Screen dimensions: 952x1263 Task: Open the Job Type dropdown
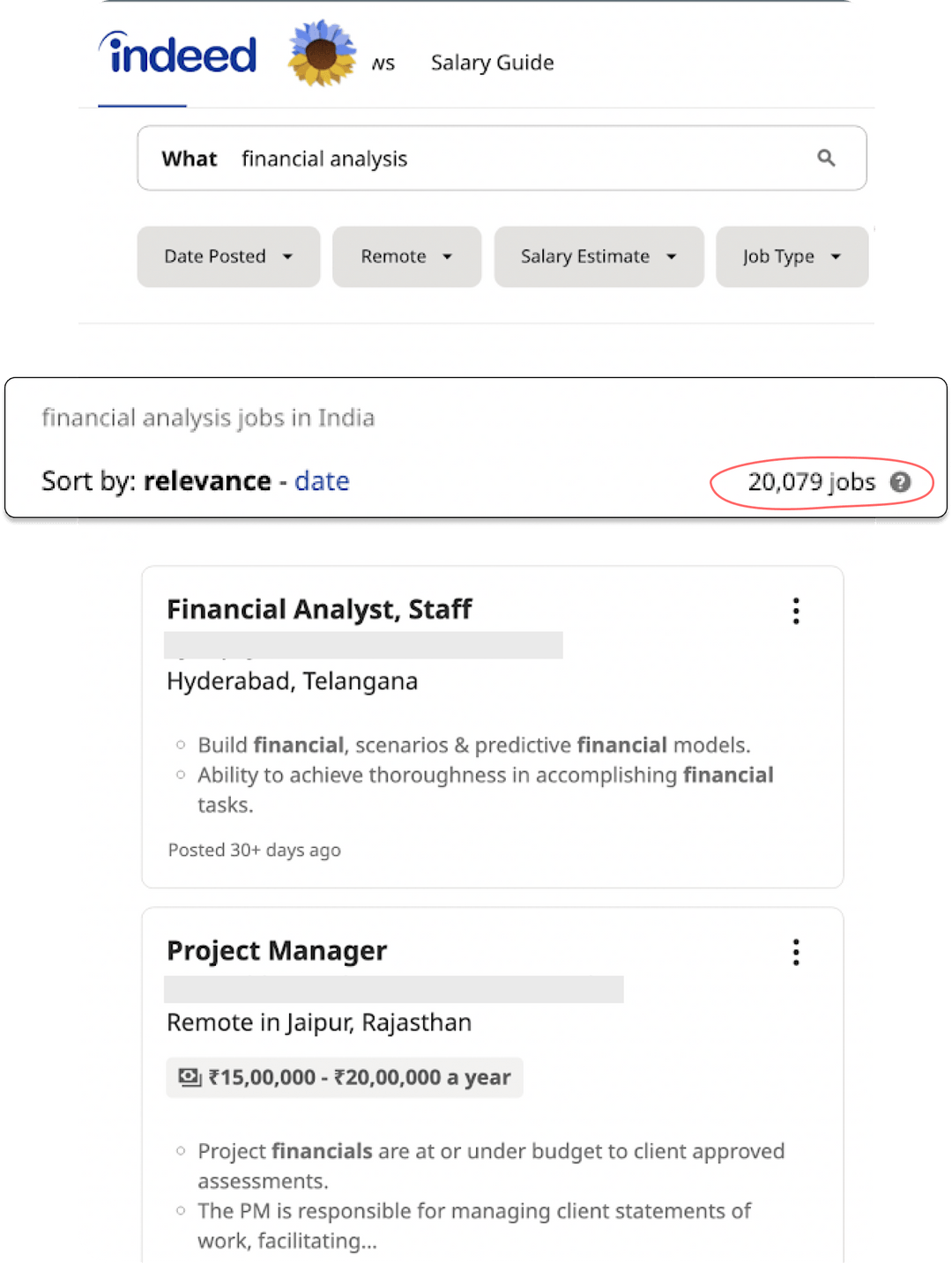[791, 256]
